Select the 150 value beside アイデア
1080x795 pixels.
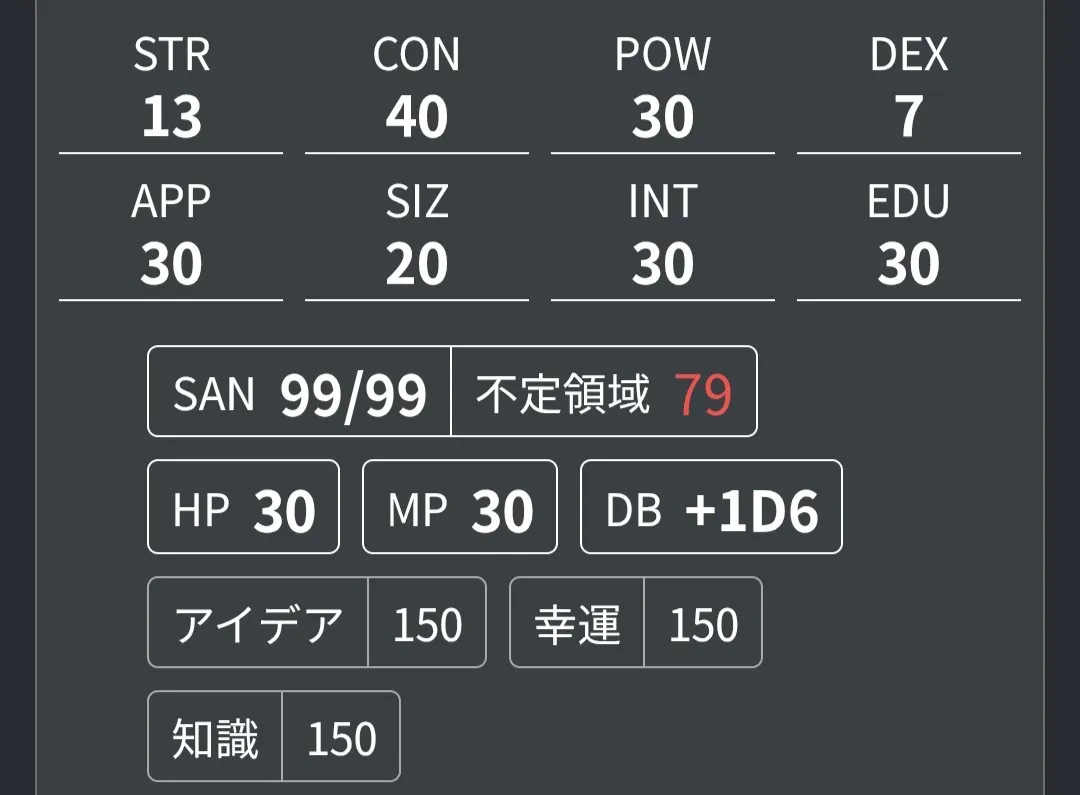point(427,623)
